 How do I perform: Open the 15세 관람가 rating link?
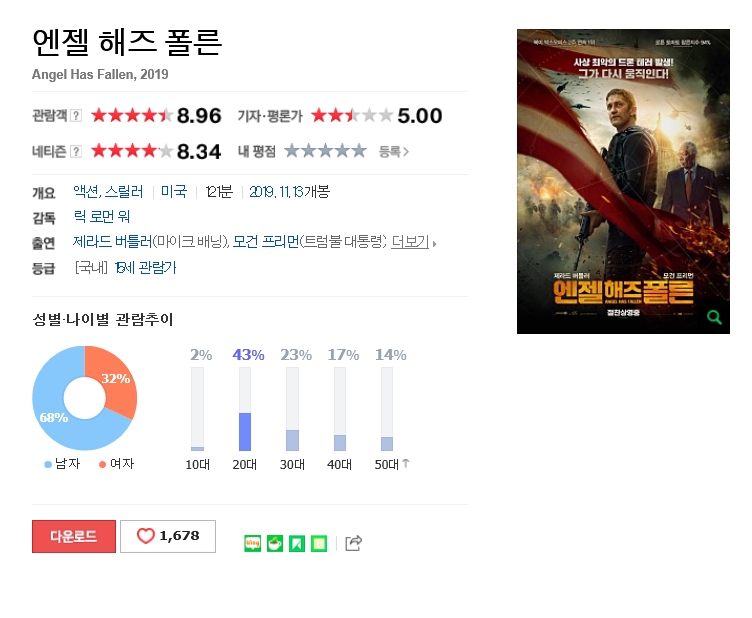coord(145,267)
